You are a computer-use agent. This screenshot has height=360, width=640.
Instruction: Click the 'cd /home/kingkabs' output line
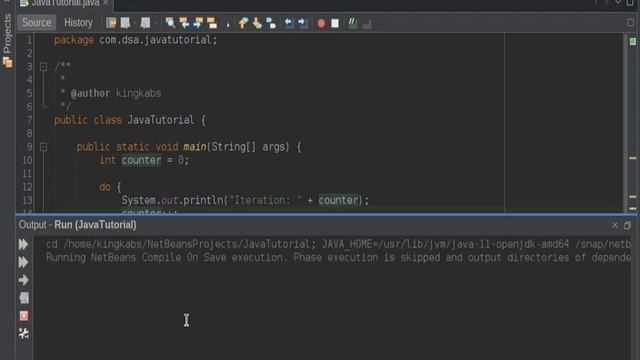(338, 244)
